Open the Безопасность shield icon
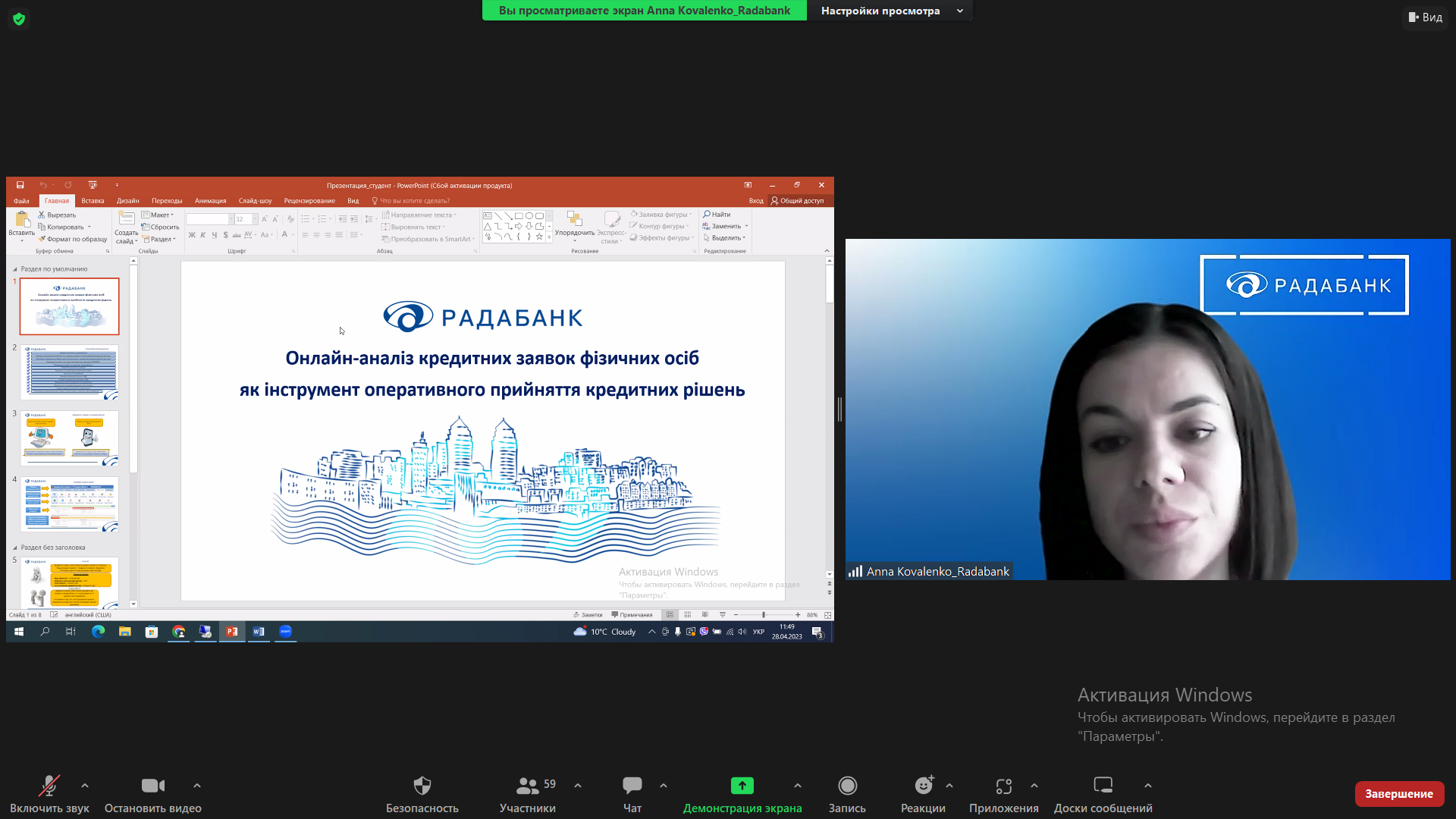The image size is (1456, 819). 422,786
